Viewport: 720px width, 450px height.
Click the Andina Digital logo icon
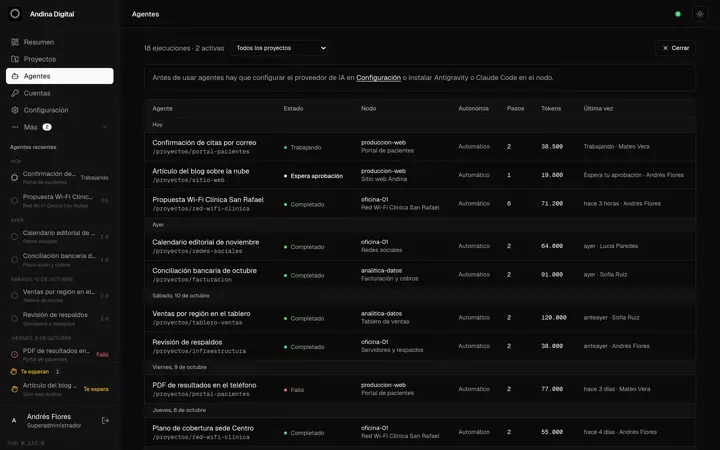tap(15, 14)
